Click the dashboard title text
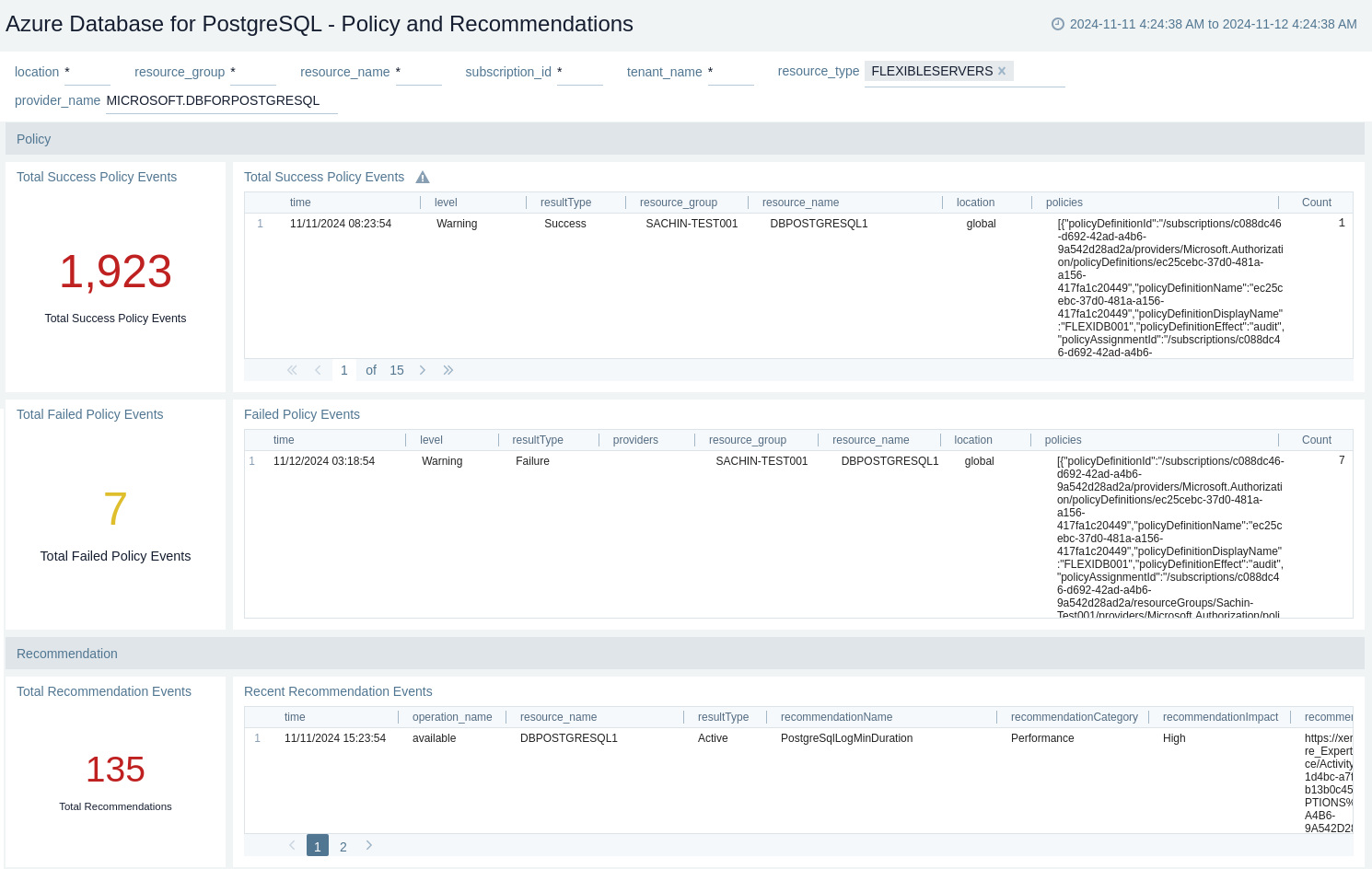The width and height of the screenshot is (1372, 869). 320,24
